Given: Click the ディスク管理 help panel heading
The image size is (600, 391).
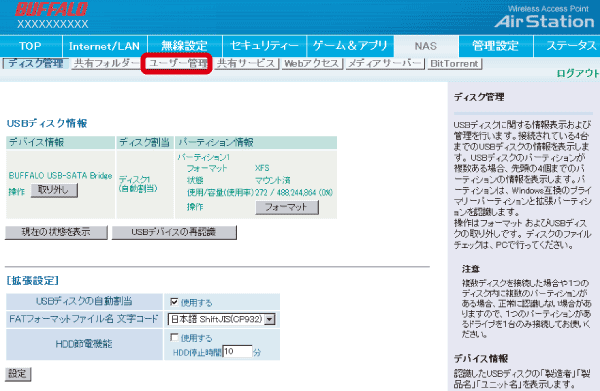Looking at the screenshot, I should [479, 97].
